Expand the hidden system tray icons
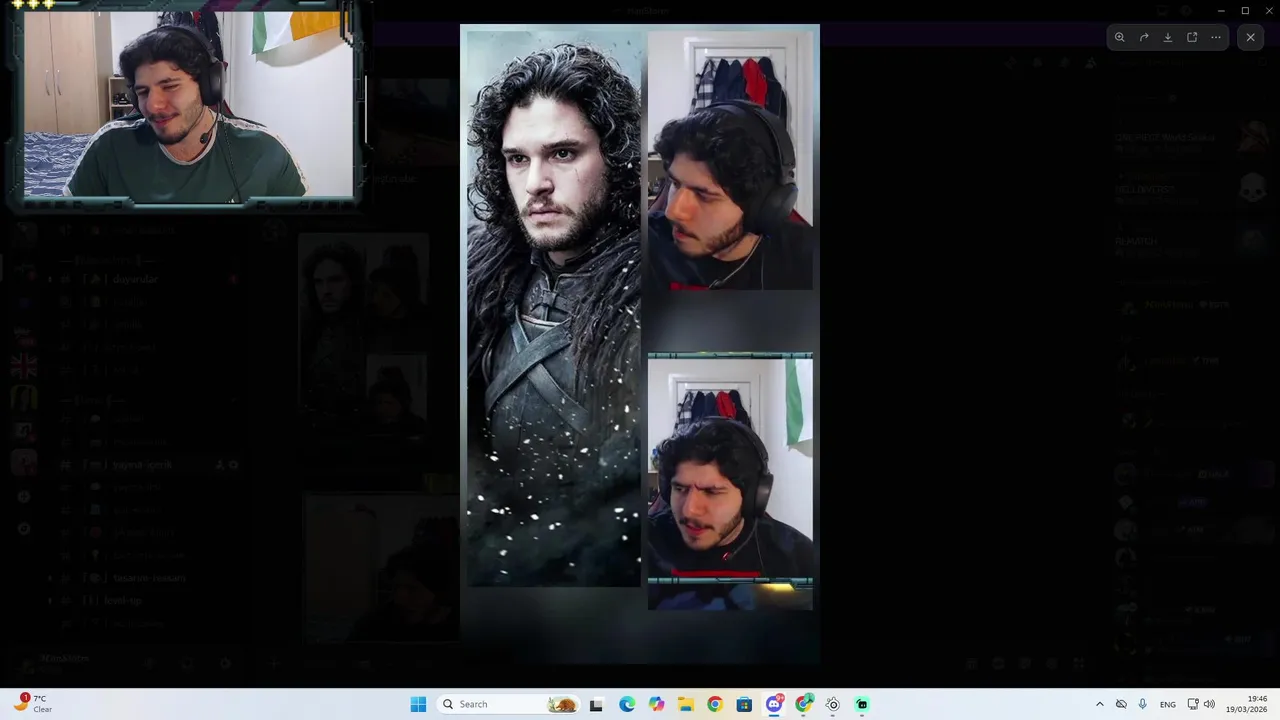 pos(1100,704)
